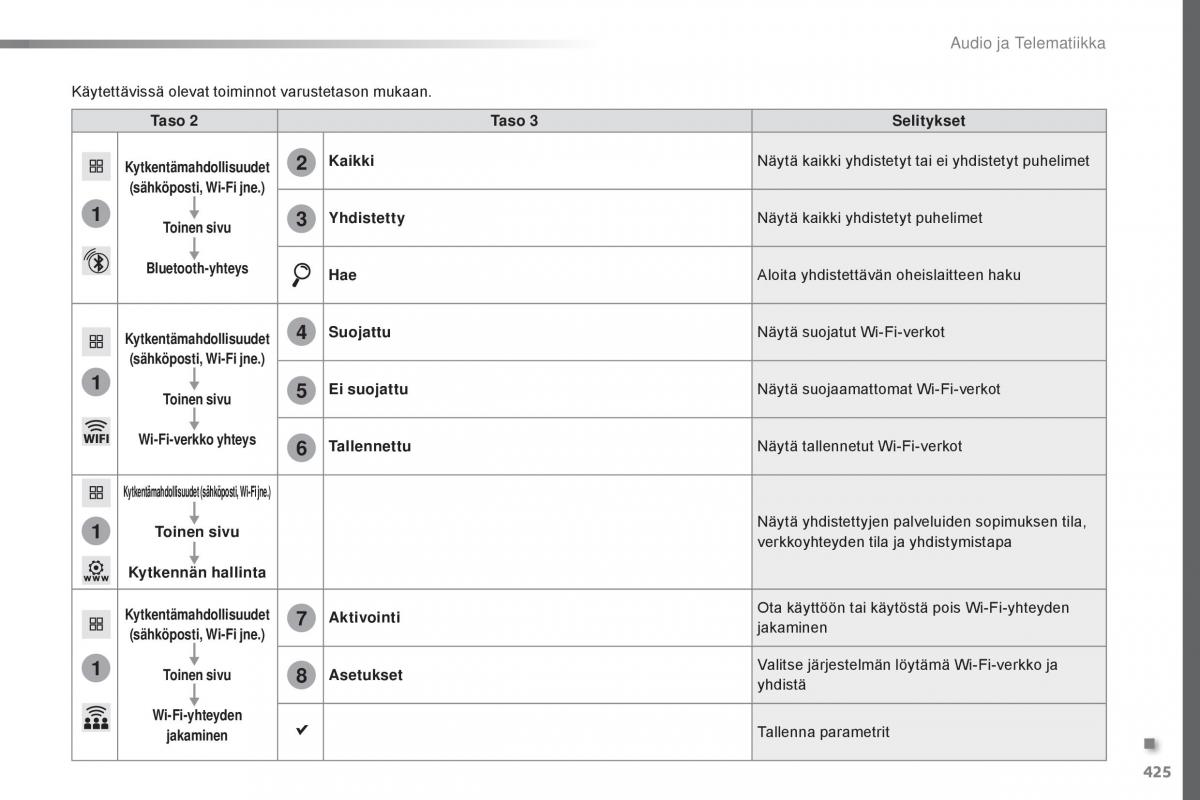This screenshot has width=1200, height=800.
Task: Click the Kaikki label
Action: coord(351,160)
